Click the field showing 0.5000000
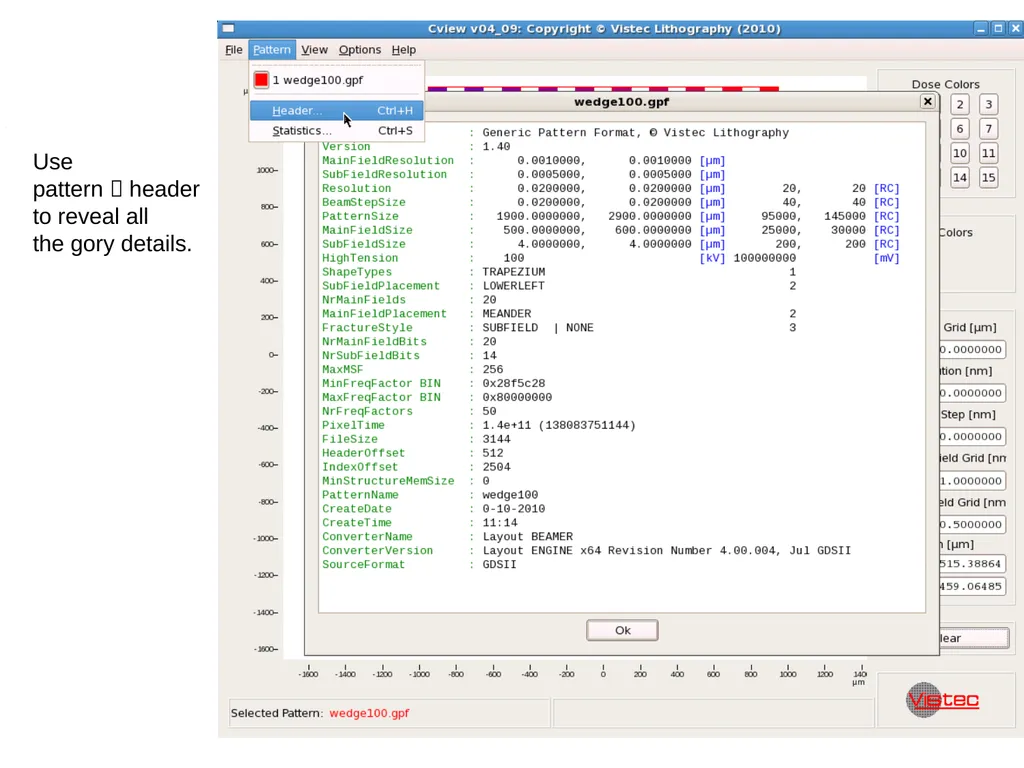This screenshot has width=1024, height=768. pos(972,524)
